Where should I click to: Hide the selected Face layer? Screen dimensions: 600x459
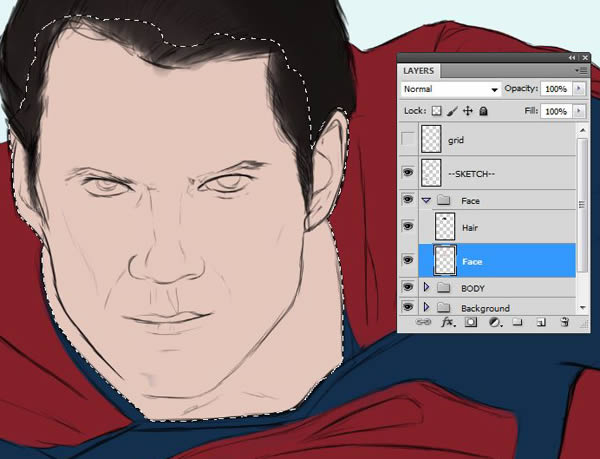408,260
